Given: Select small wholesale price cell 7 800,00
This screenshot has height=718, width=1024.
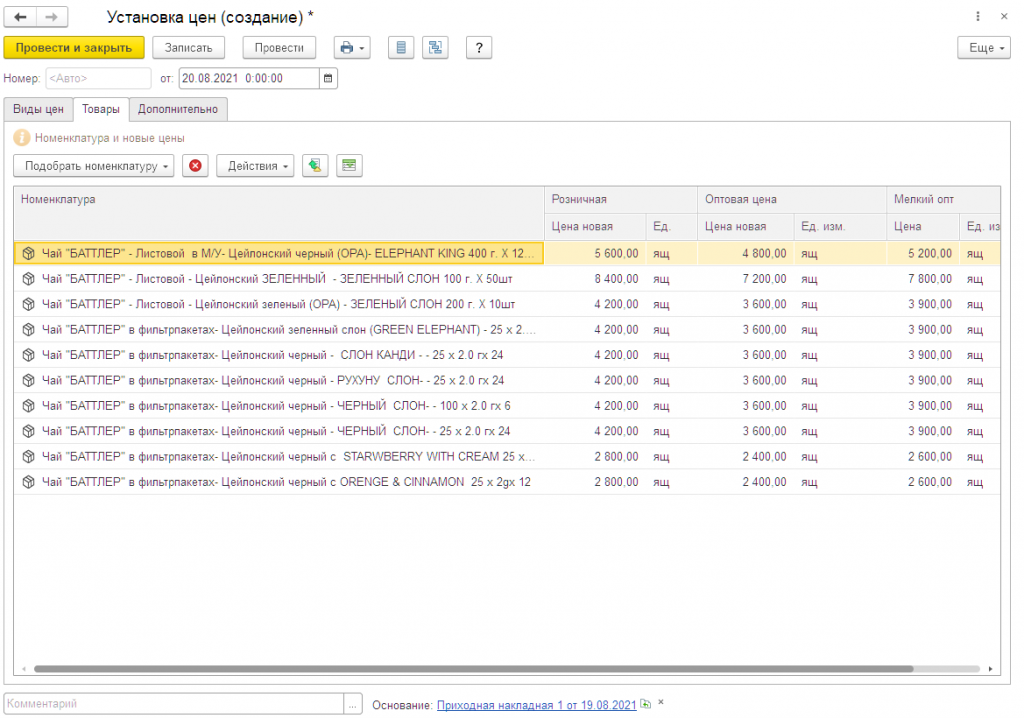Looking at the screenshot, I should click(x=923, y=279).
